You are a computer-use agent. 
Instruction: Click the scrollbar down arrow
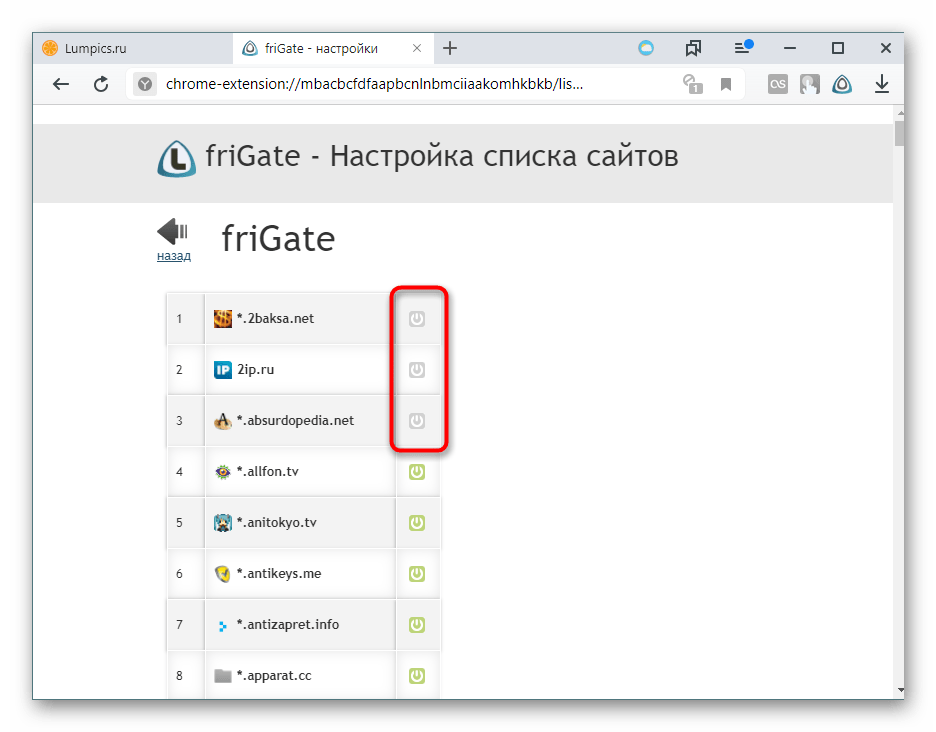900,690
